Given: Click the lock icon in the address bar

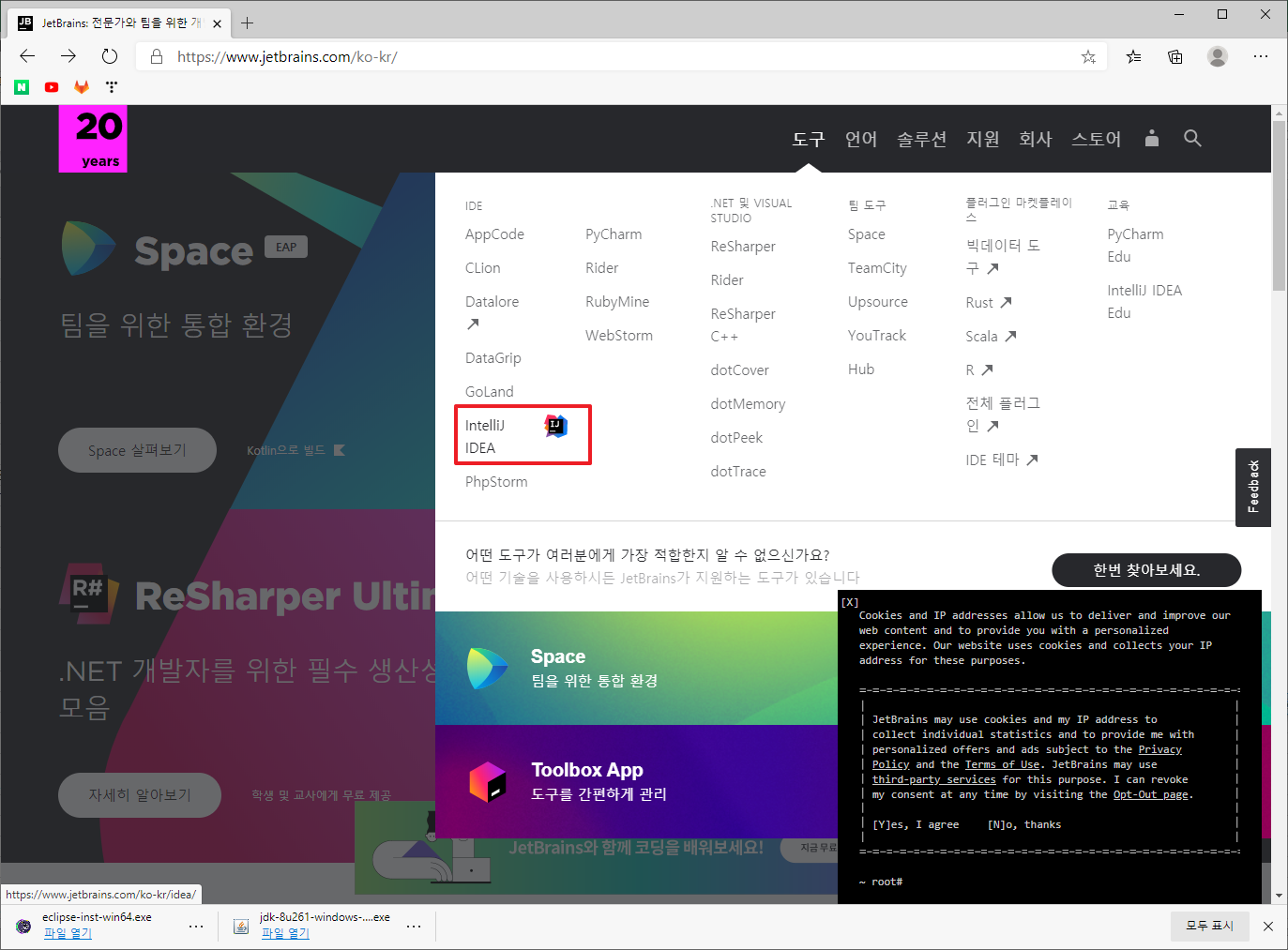Looking at the screenshot, I should click(x=157, y=56).
